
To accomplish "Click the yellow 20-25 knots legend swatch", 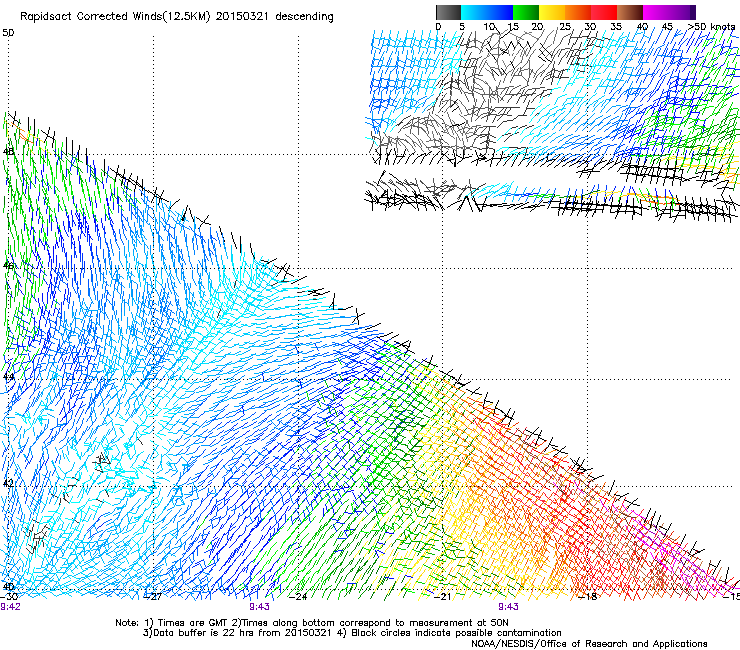I will [552, 12].
